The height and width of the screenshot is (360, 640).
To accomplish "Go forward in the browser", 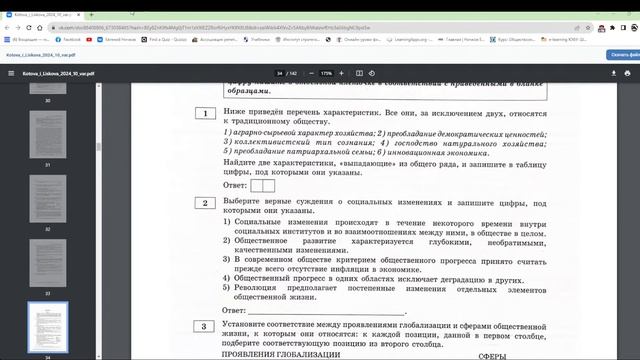I will 18,28.
